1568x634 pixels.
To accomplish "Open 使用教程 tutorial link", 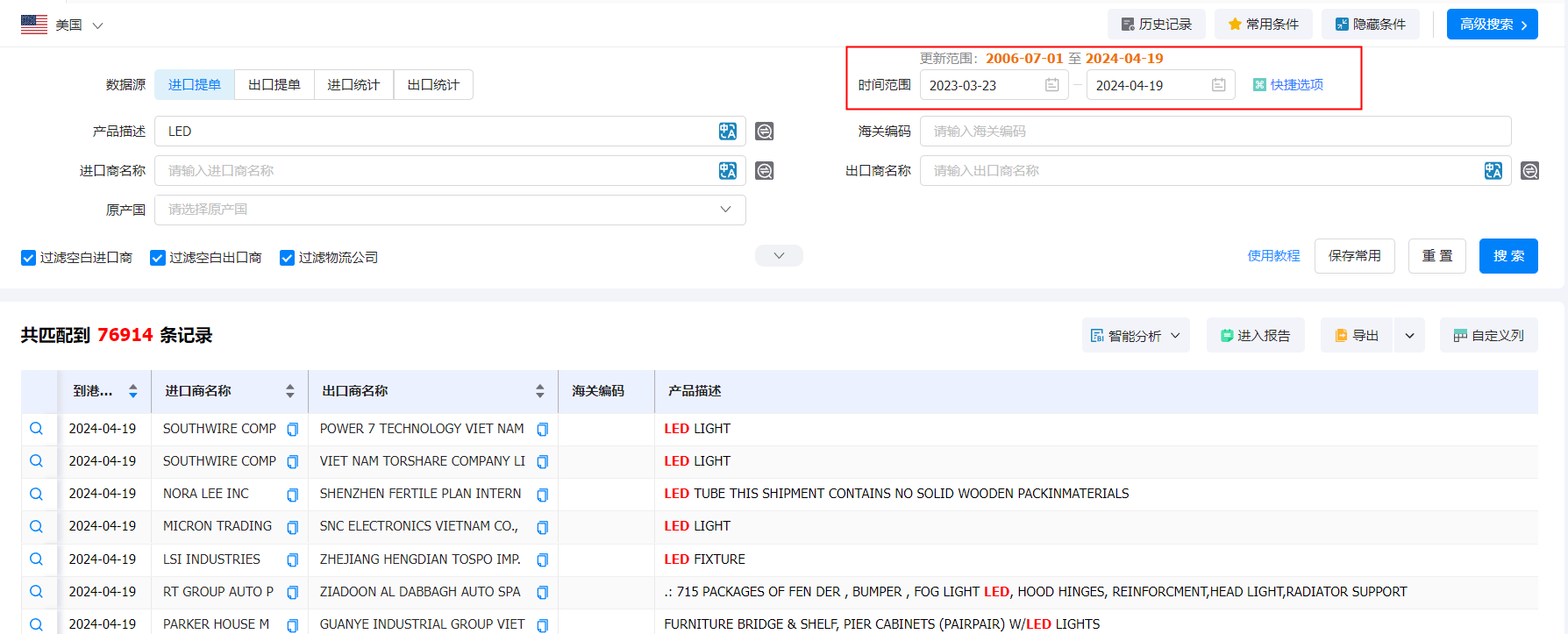I will tap(1273, 256).
